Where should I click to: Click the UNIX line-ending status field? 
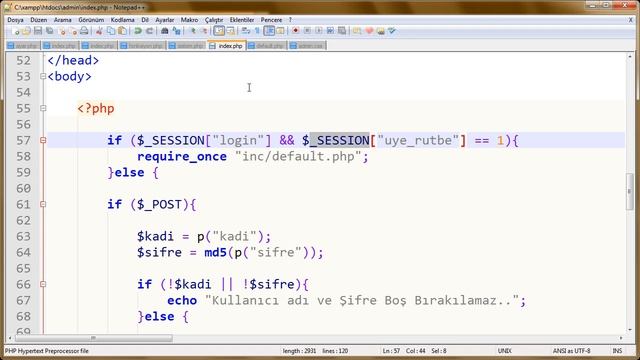click(504, 351)
